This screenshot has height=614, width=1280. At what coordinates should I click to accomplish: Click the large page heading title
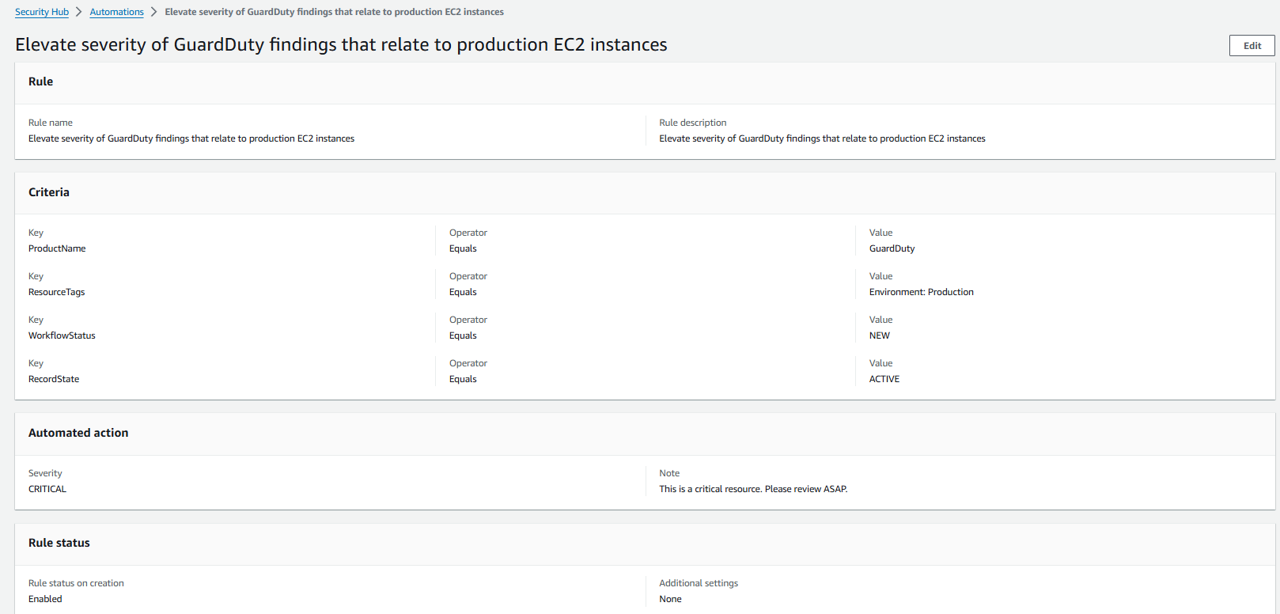pyautogui.click(x=341, y=45)
